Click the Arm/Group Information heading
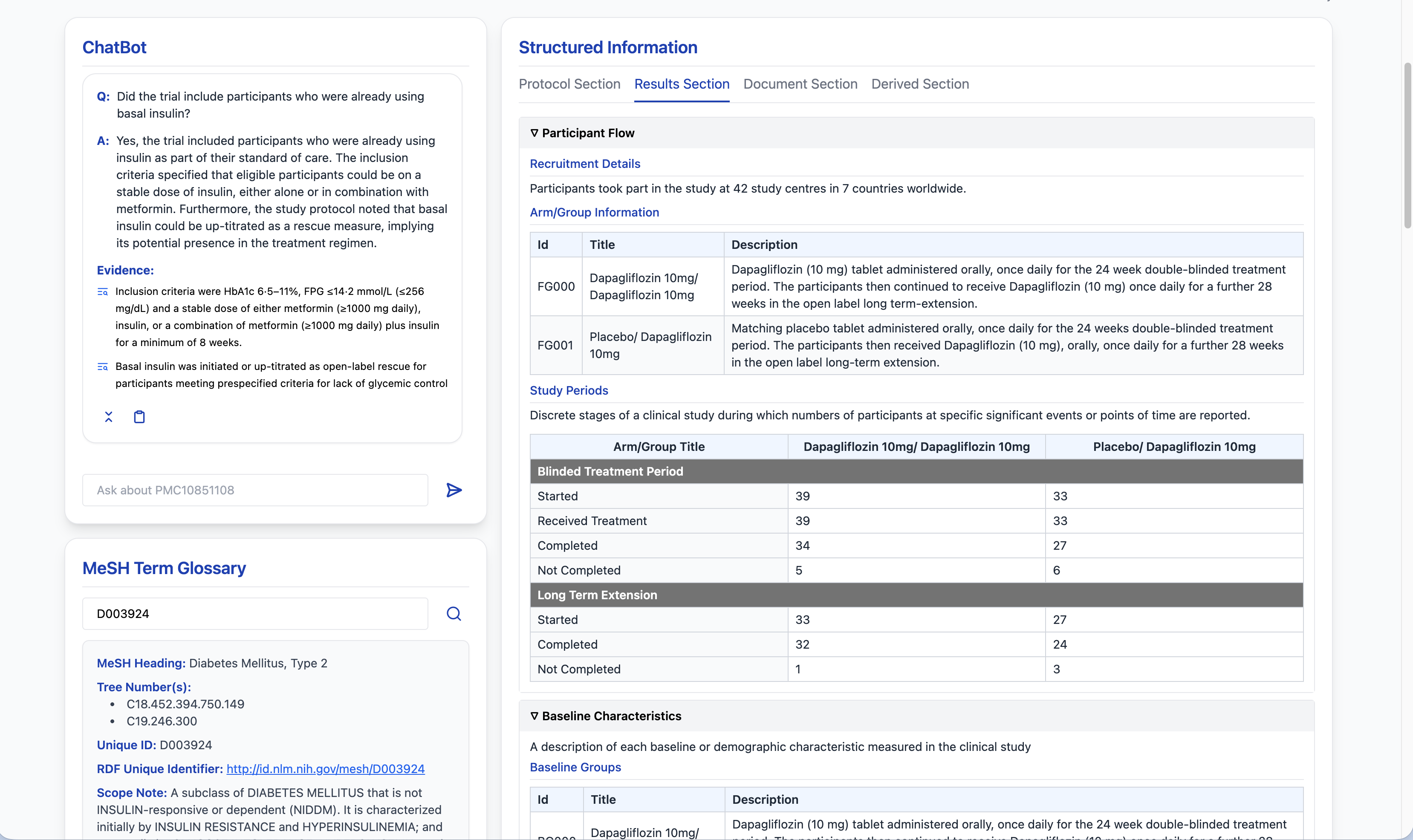This screenshot has width=1413, height=840. (x=594, y=212)
